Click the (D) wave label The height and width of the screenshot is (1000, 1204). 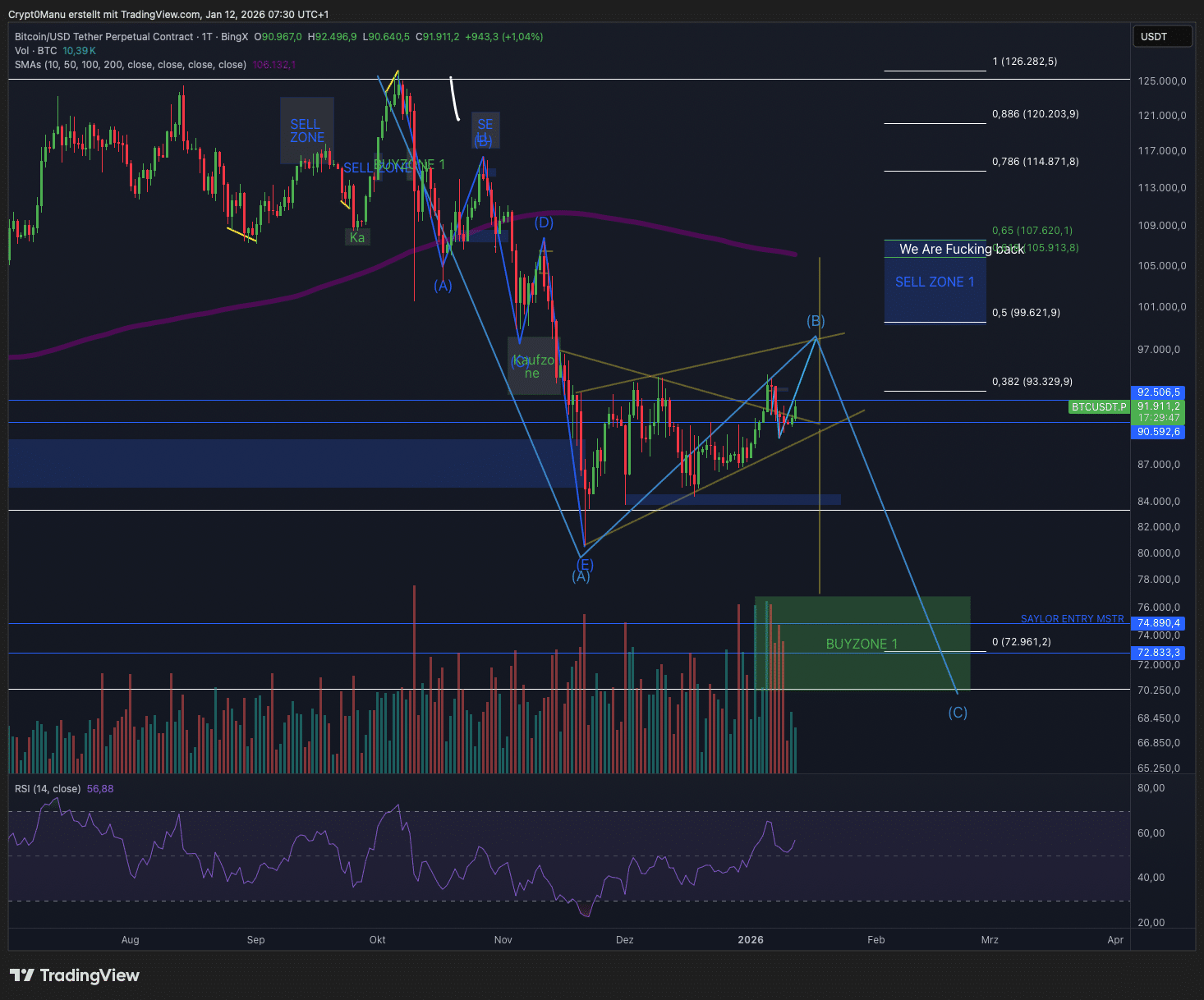pos(544,222)
